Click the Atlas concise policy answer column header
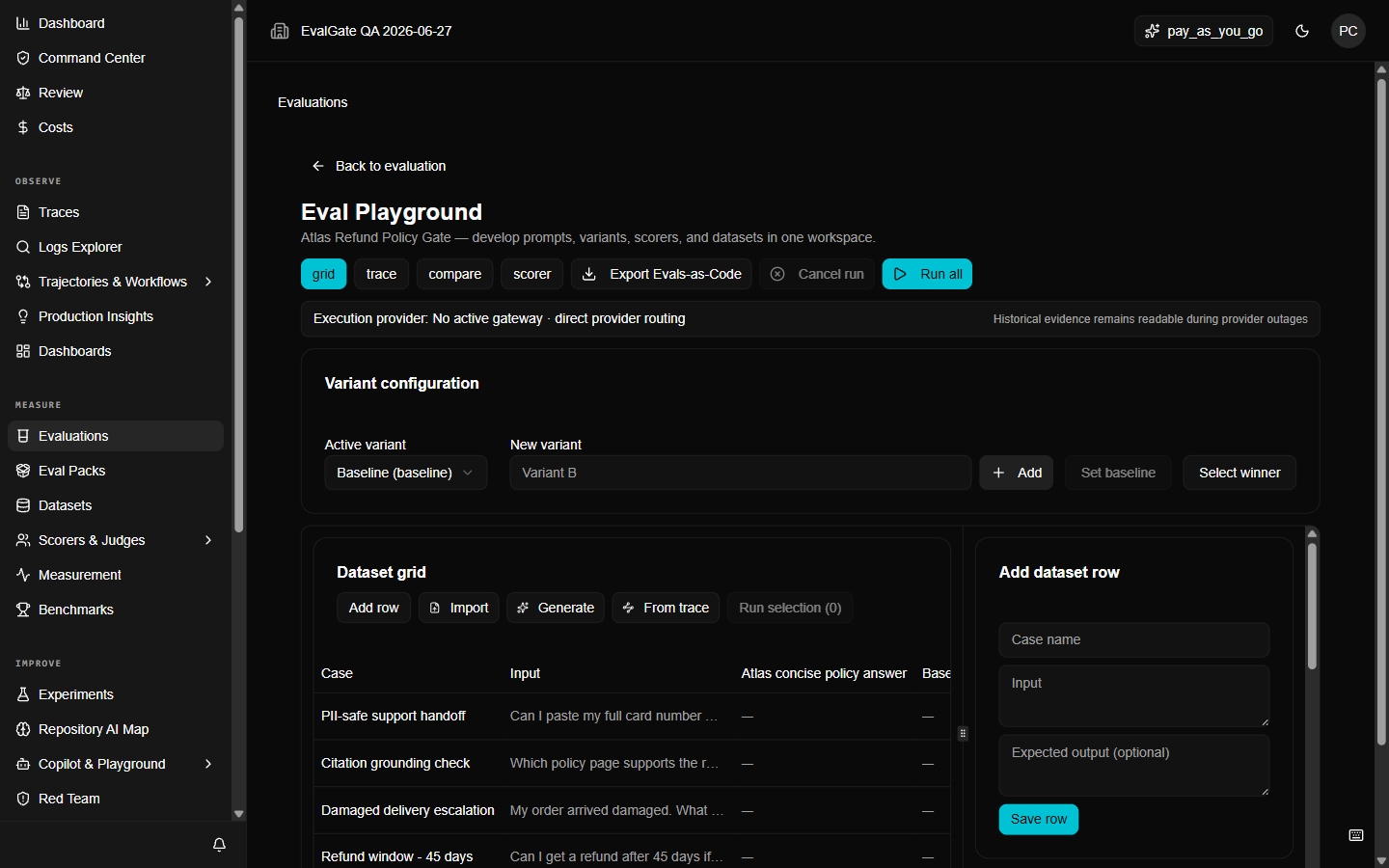The image size is (1389, 868). (x=824, y=673)
